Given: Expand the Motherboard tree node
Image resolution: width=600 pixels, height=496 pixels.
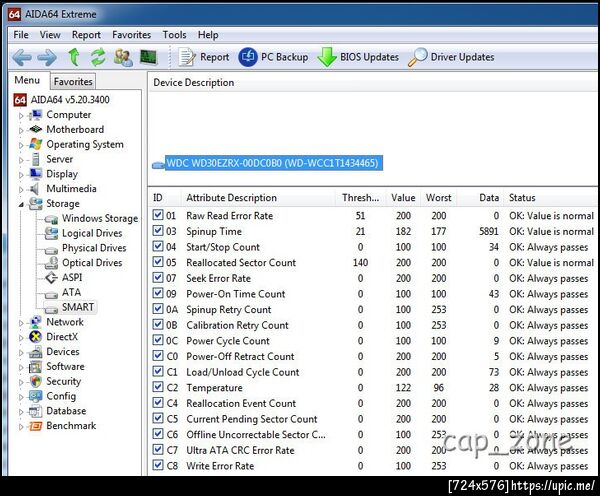Looking at the screenshot, I should (x=21, y=130).
